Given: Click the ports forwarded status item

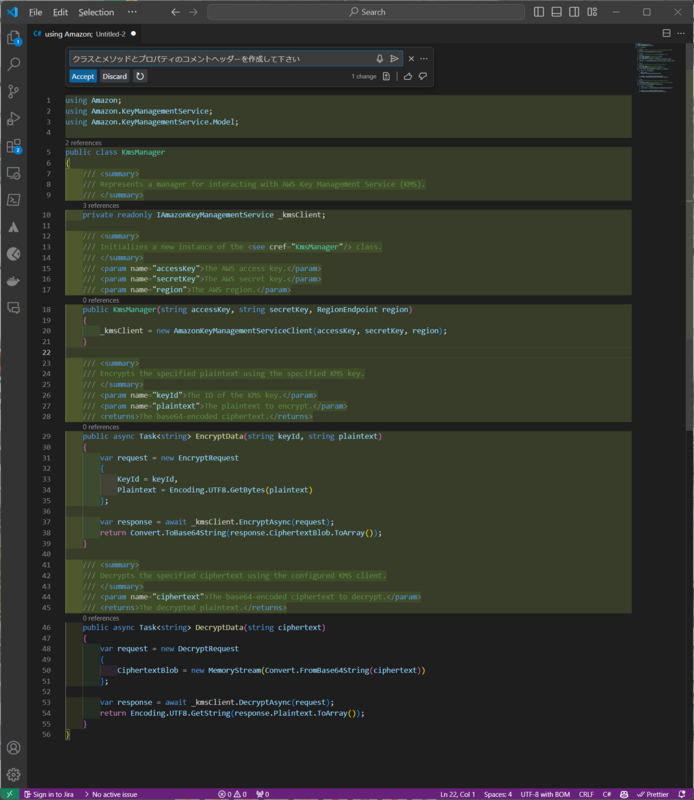Looking at the screenshot, I should coord(262,794).
